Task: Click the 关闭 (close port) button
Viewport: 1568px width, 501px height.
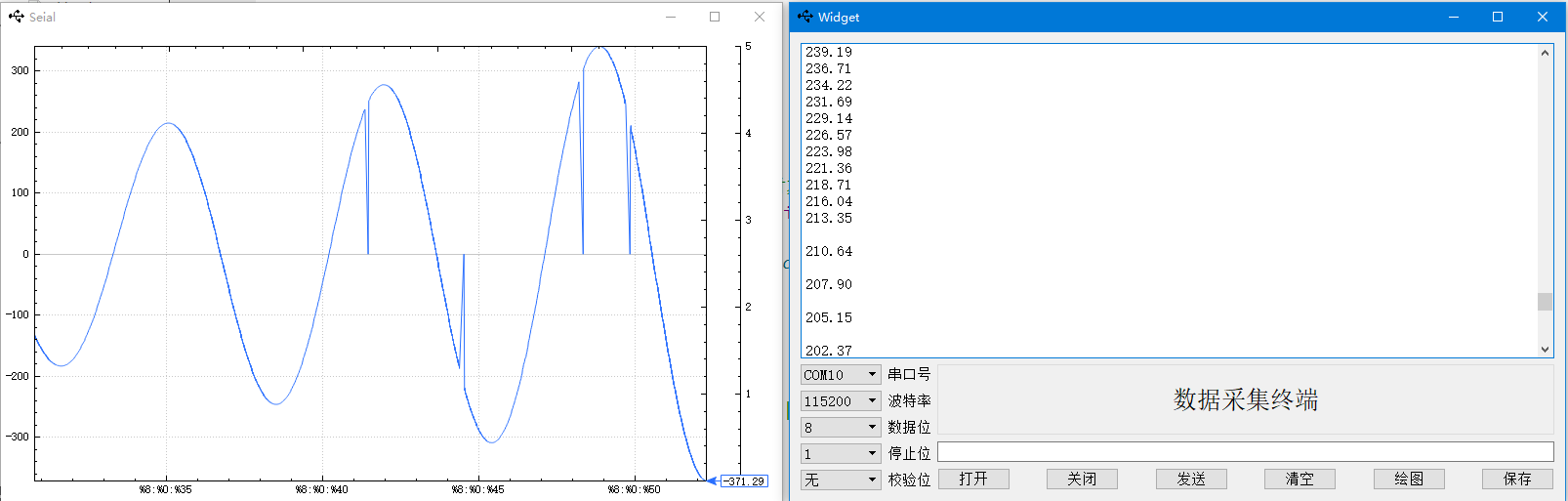Action: click(1082, 479)
